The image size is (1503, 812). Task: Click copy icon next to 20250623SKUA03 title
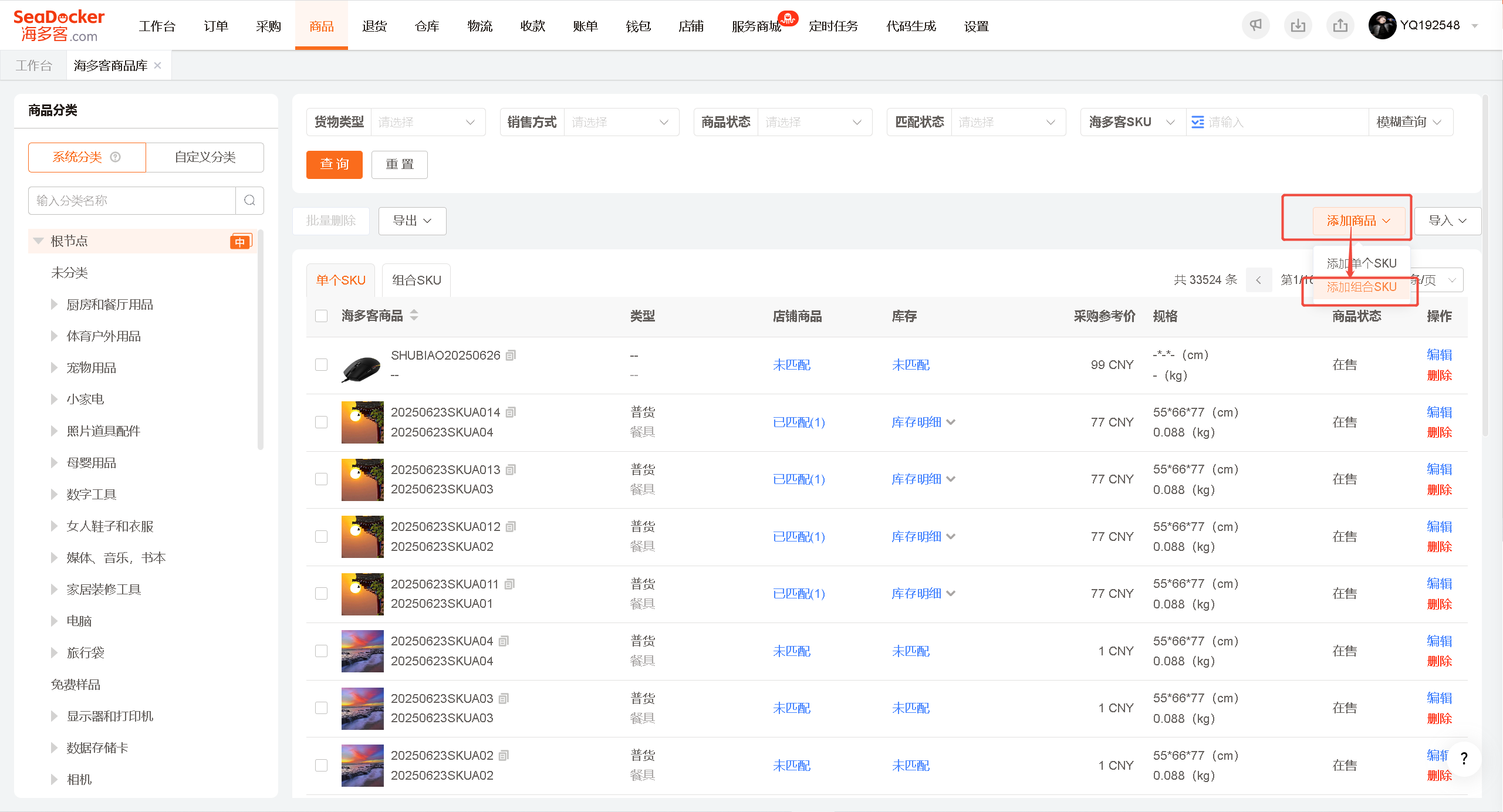(x=504, y=699)
